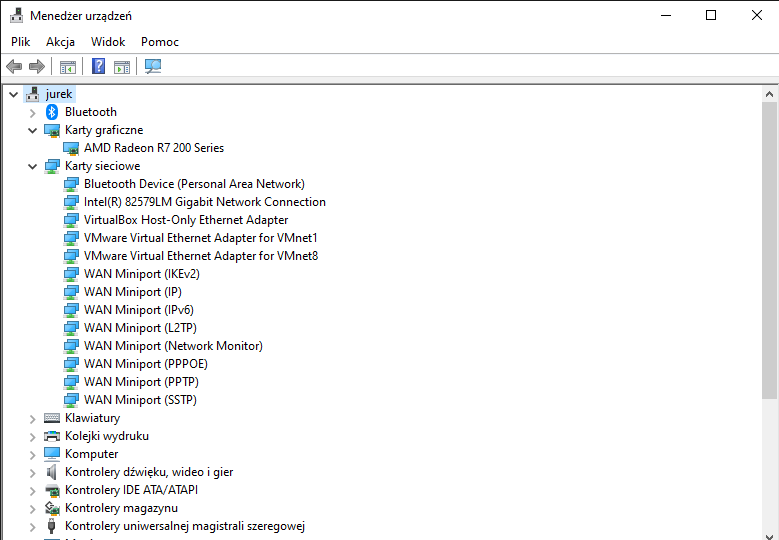779x540 pixels.
Task: Open the Pomoc menu
Action: [159, 42]
